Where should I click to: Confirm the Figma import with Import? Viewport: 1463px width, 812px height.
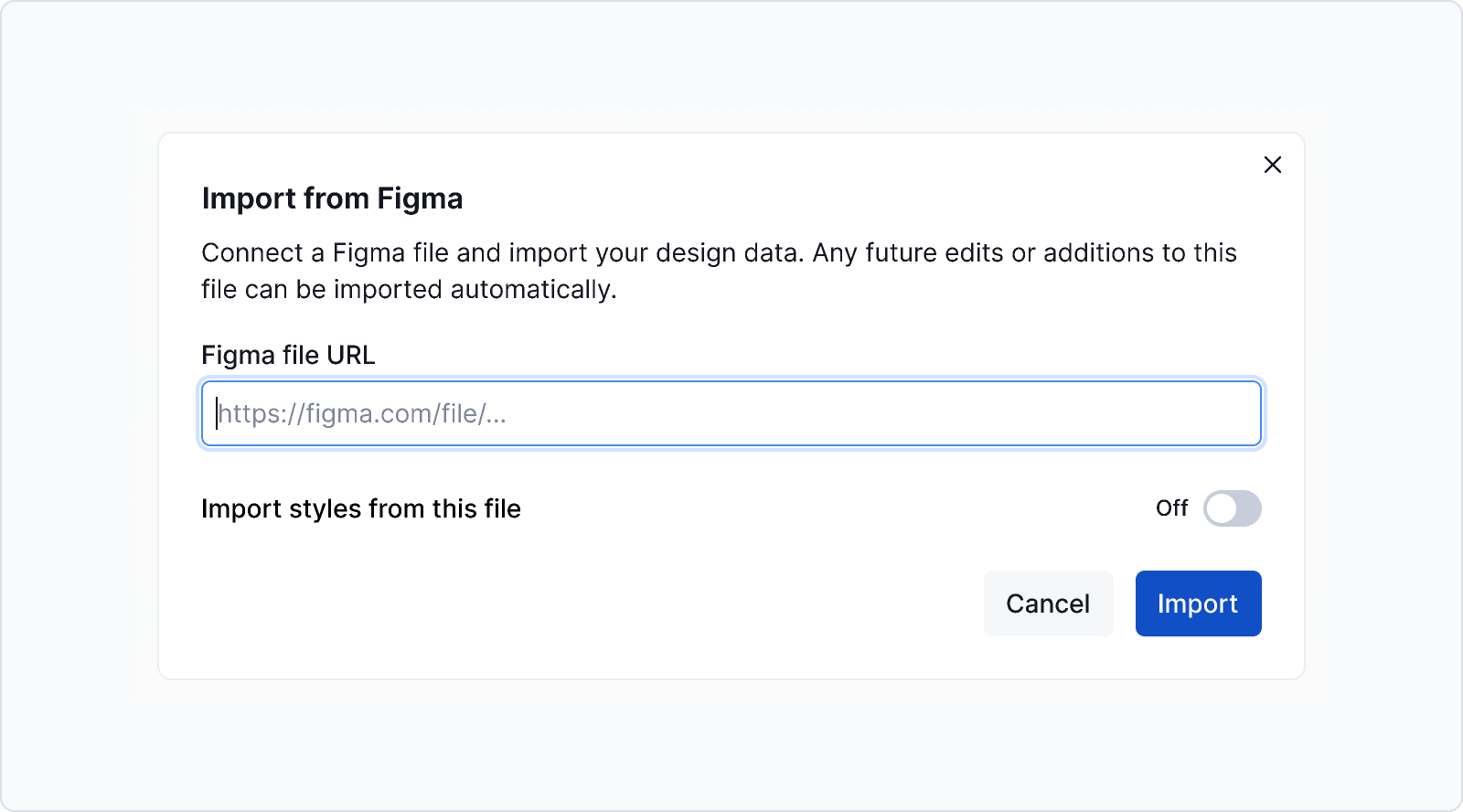1198,604
